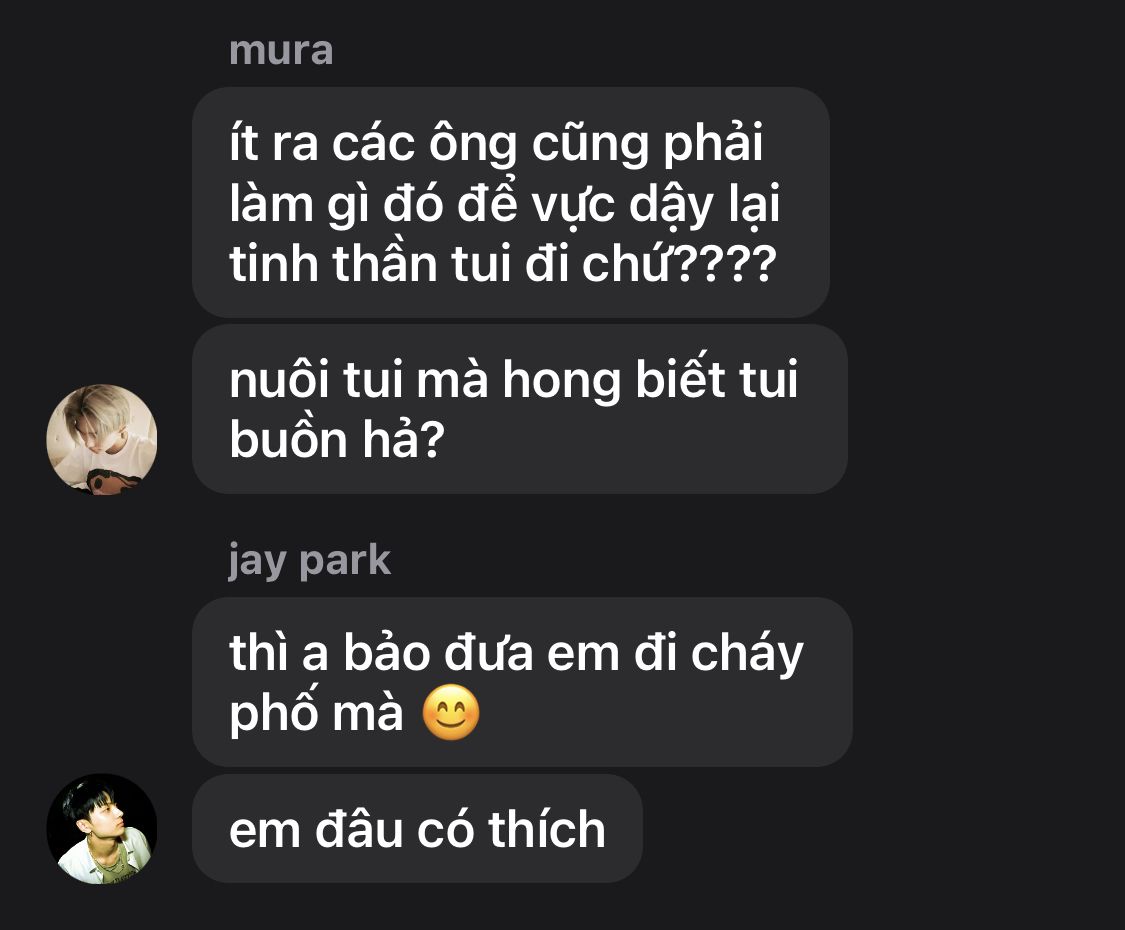Screen dimensions: 1125x930
Task: Open mura's blond-haired profile avatar
Action: [x=102, y=439]
